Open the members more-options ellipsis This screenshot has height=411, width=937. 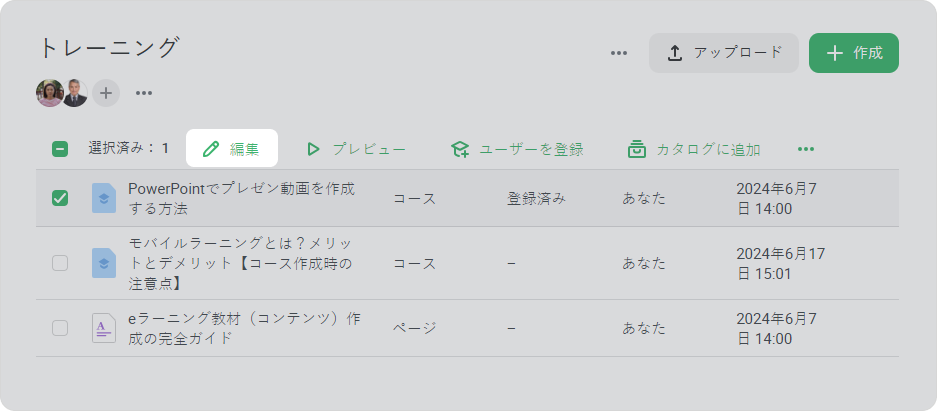[143, 93]
